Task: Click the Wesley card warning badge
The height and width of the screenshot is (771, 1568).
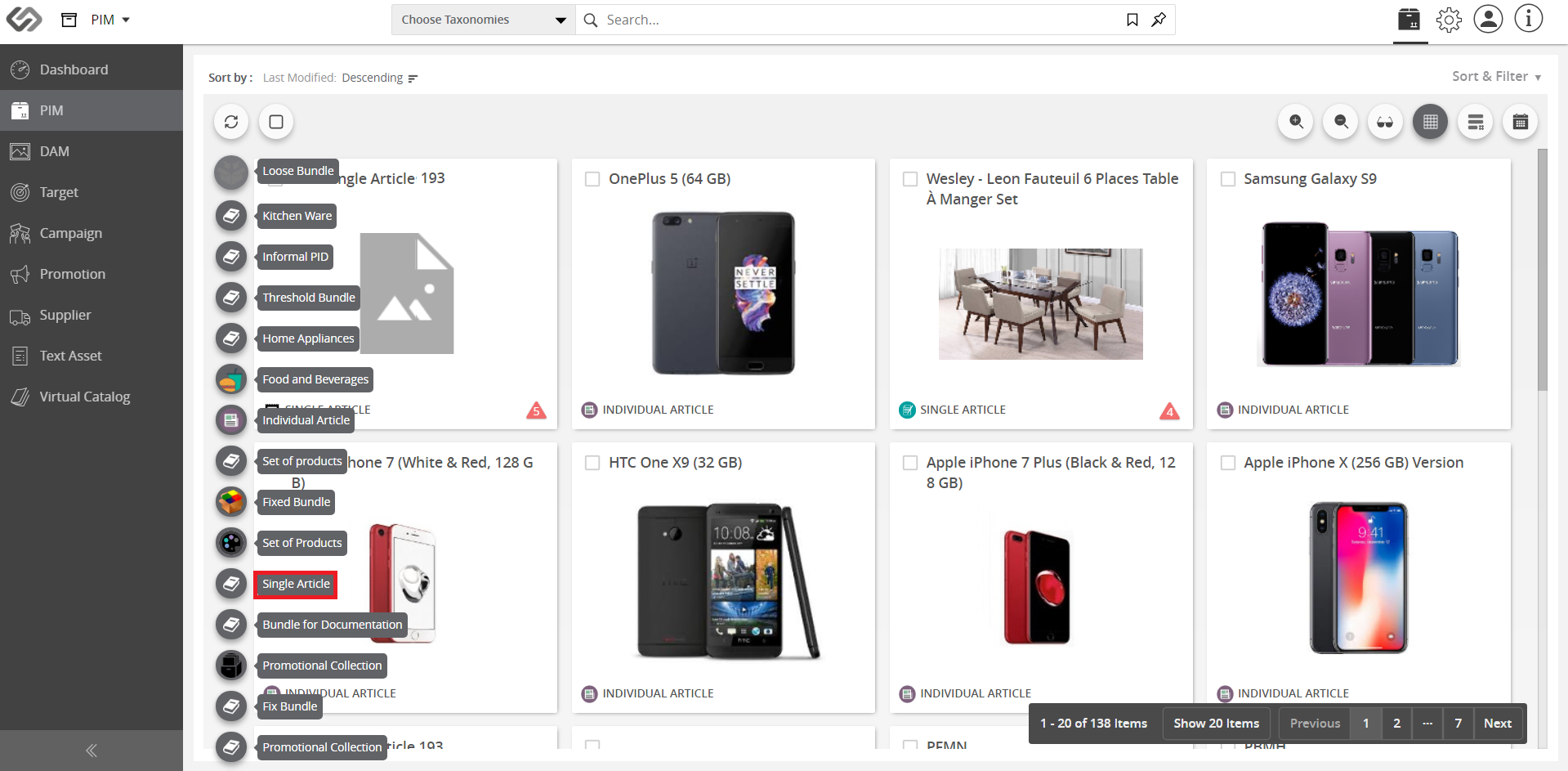Action: click(x=1169, y=410)
